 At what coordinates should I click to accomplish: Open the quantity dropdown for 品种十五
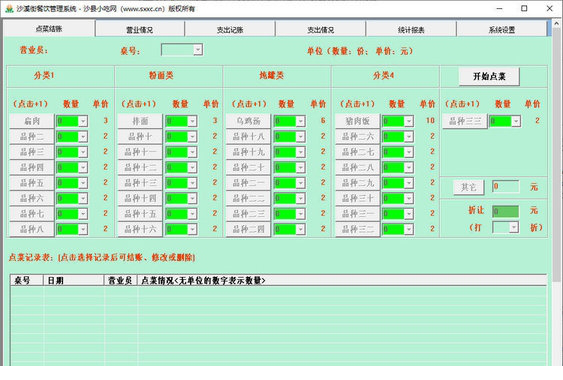pos(192,214)
